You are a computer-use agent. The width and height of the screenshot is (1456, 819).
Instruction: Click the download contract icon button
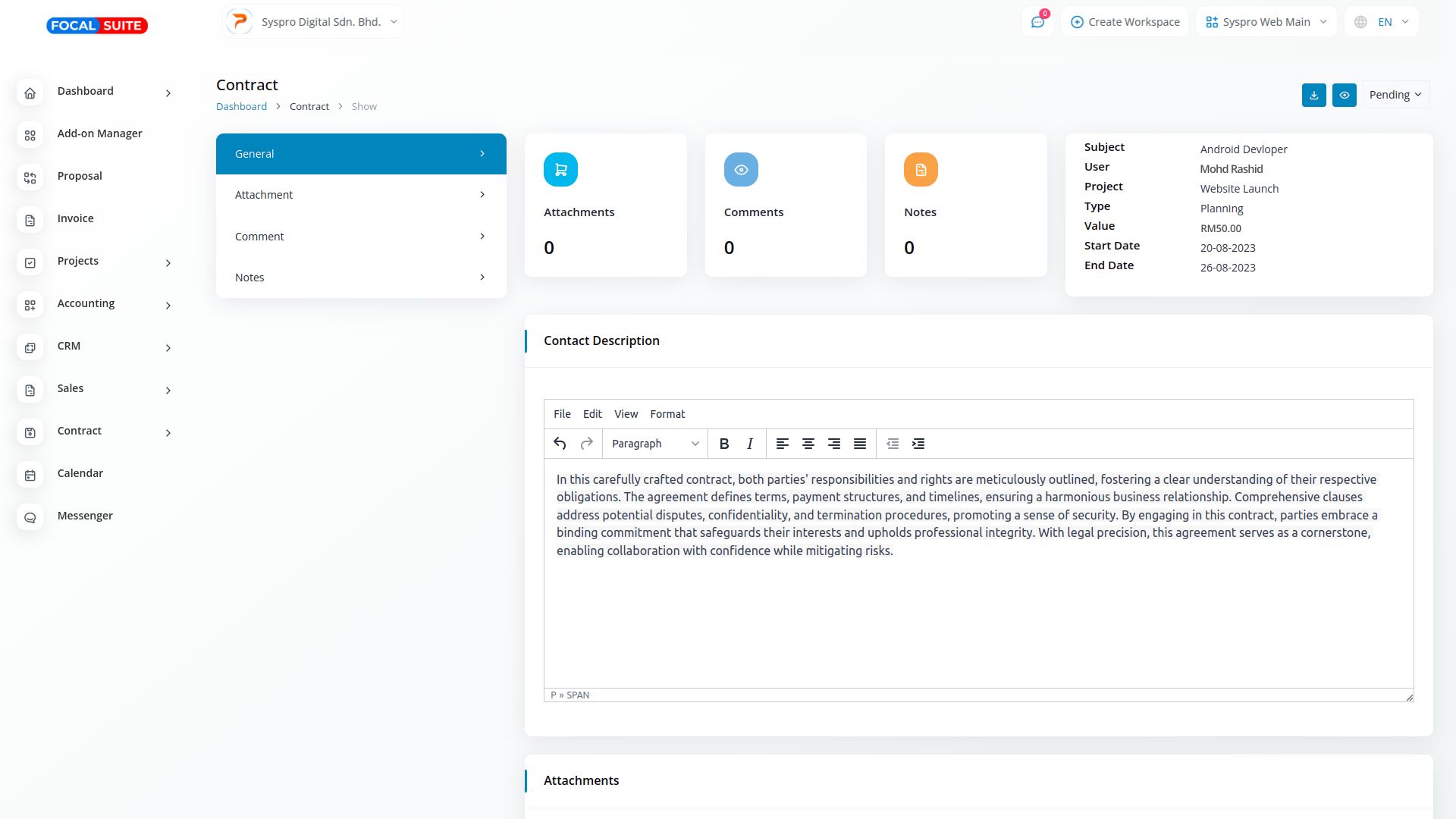point(1313,95)
